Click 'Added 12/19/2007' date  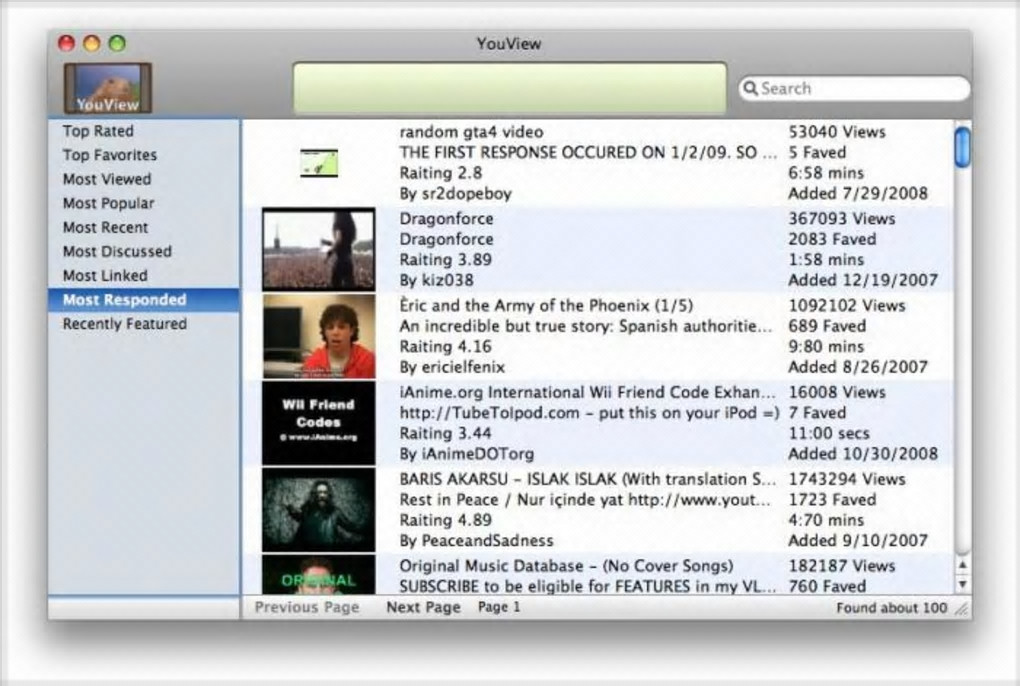pos(863,281)
